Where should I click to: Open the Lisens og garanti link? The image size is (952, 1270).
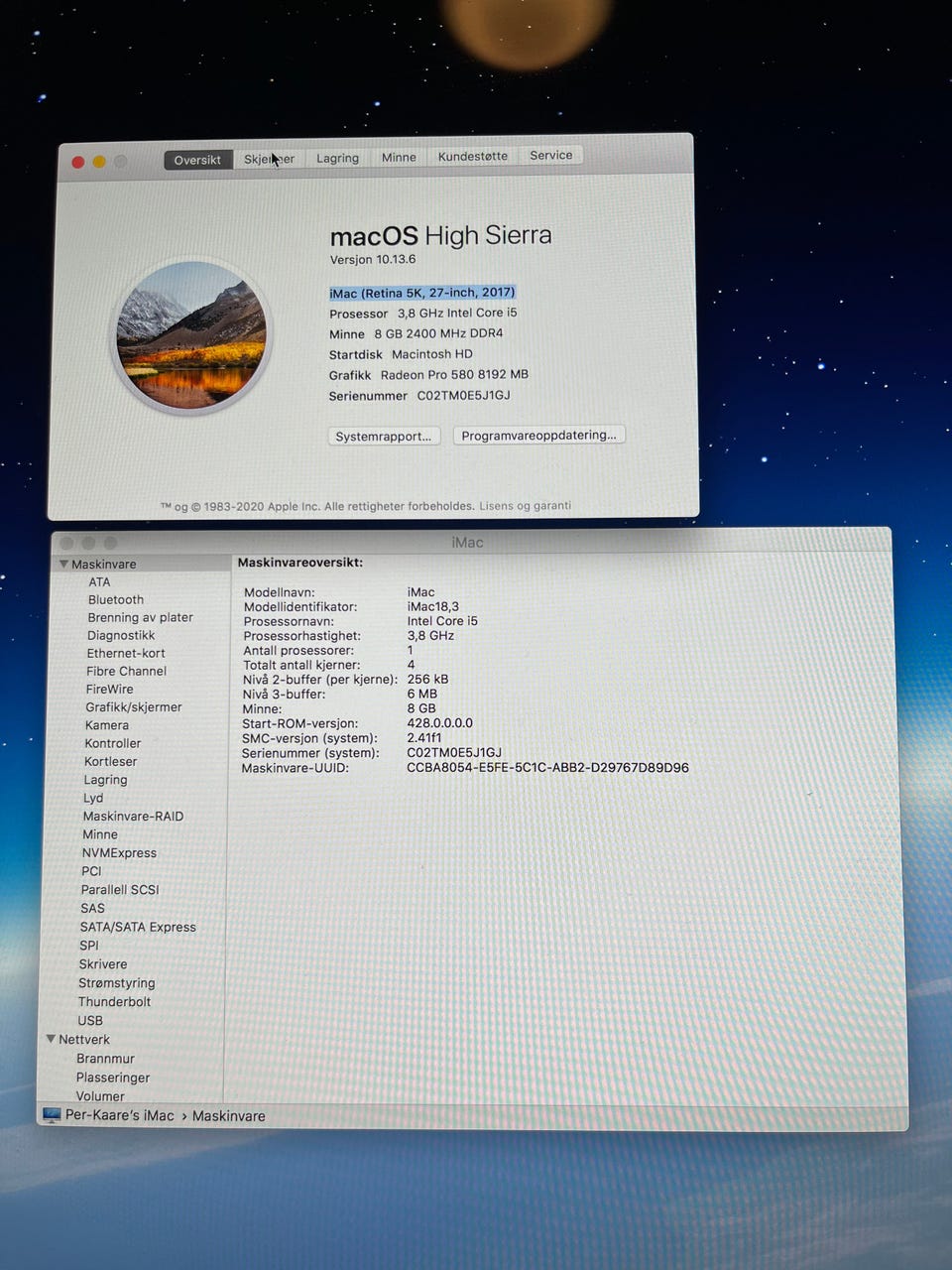click(525, 505)
